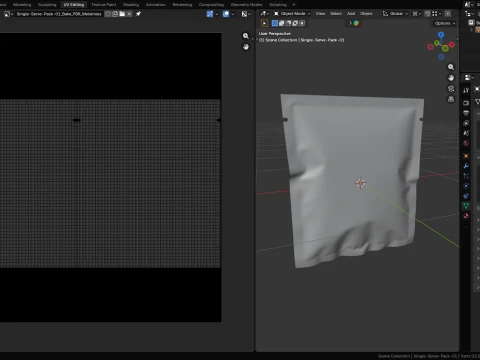
Task: Open UV editor gizmo options dropdown
Action: tap(217, 14)
